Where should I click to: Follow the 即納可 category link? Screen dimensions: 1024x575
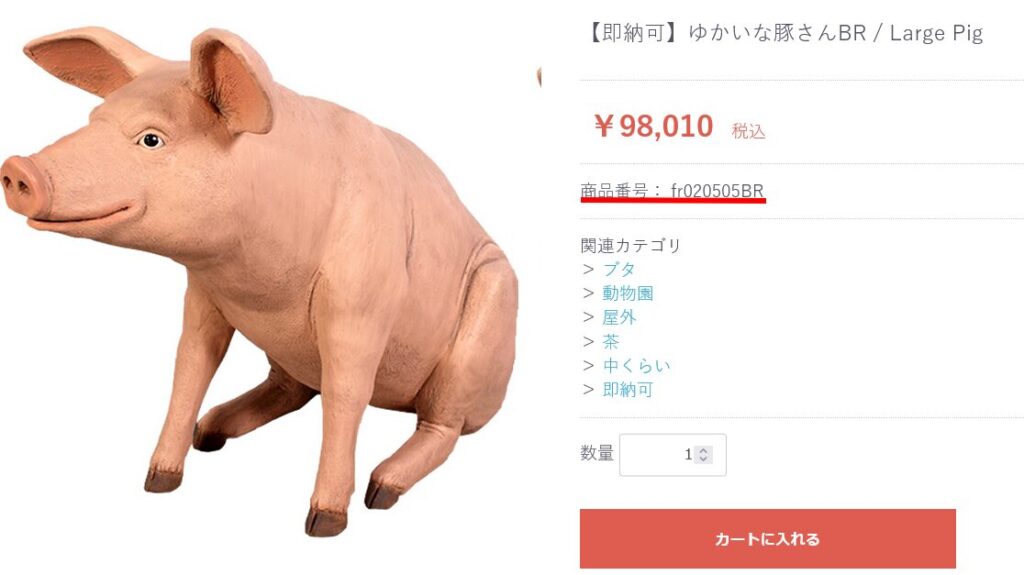pos(628,390)
